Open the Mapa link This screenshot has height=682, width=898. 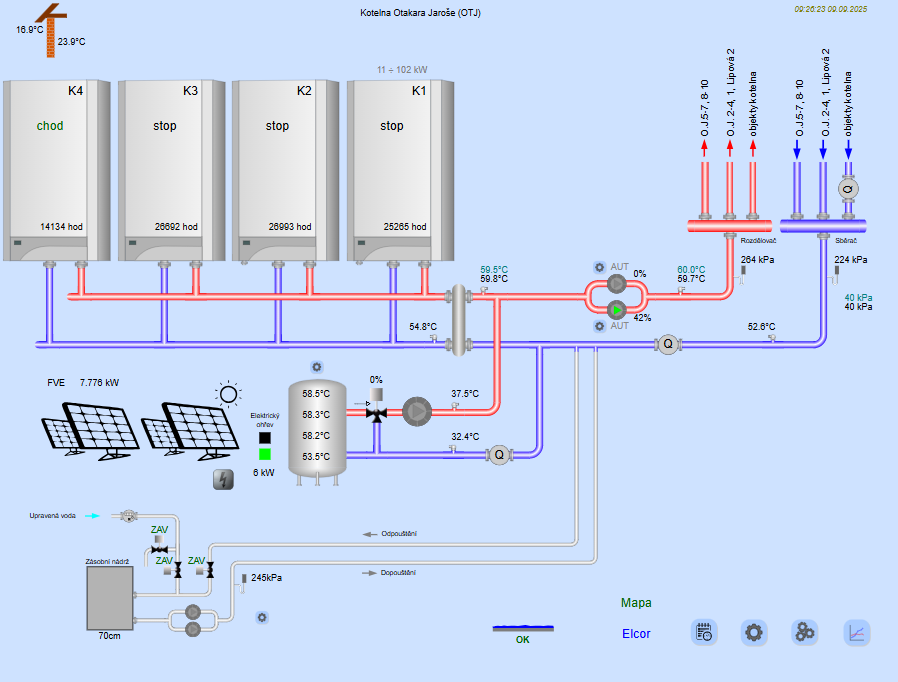636,603
